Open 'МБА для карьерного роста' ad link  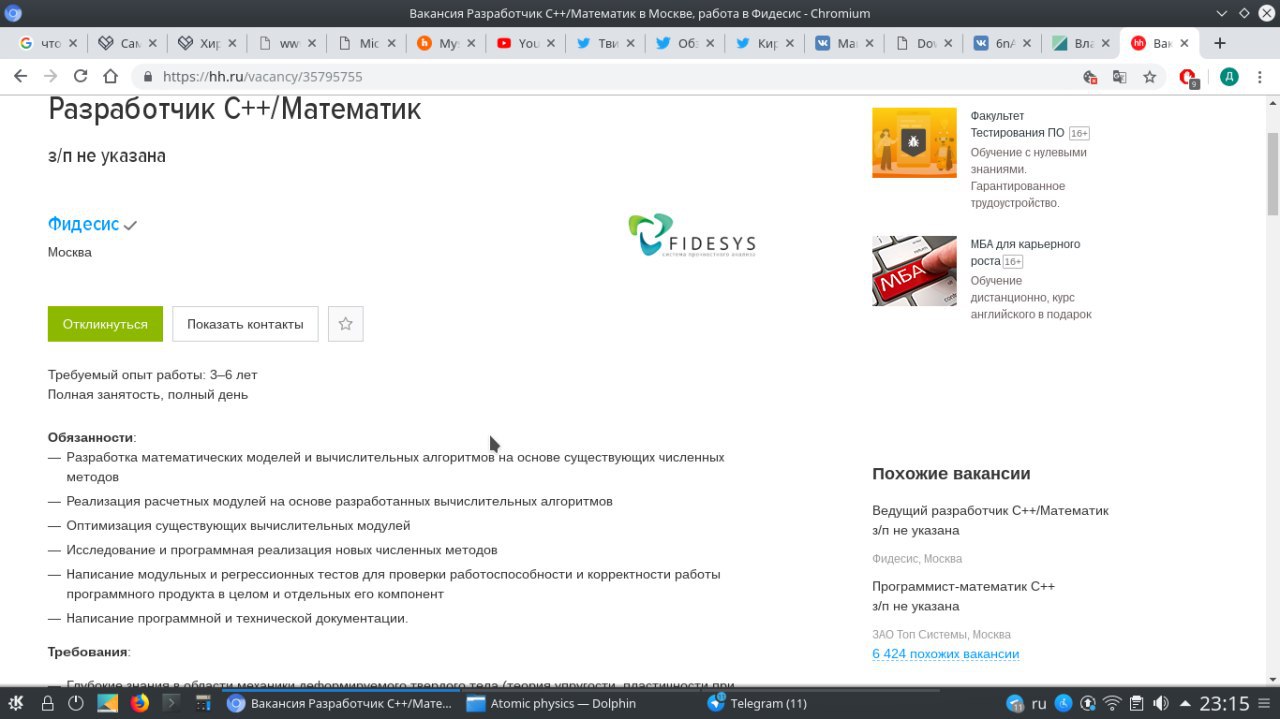click(1025, 252)
